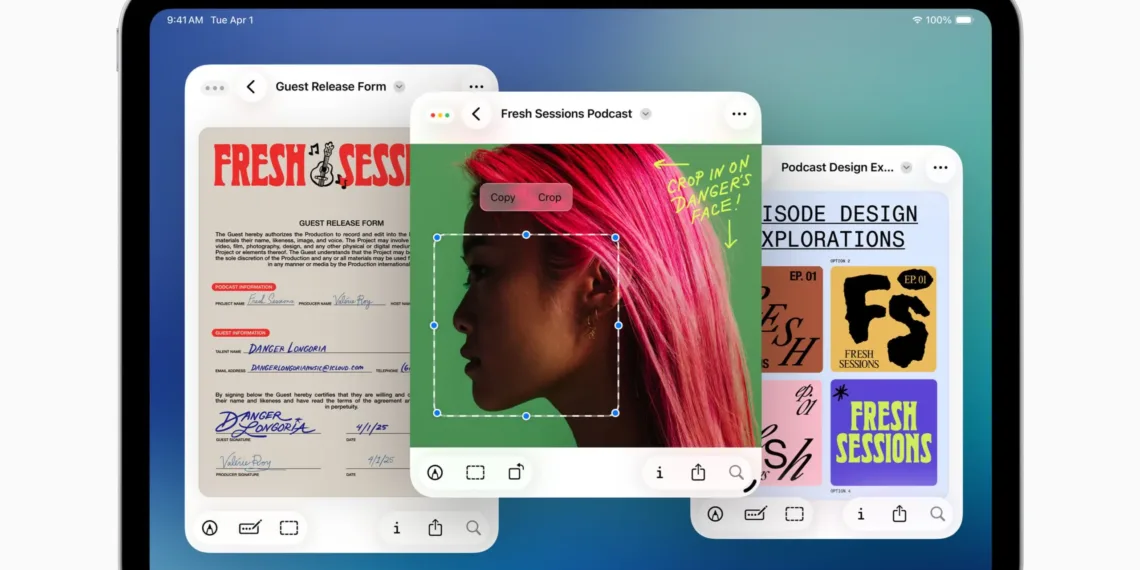This screenshot has width=1140, height=570.
Task: Open more options in Guest Release Form window
Action: click(x=476, y=87)
